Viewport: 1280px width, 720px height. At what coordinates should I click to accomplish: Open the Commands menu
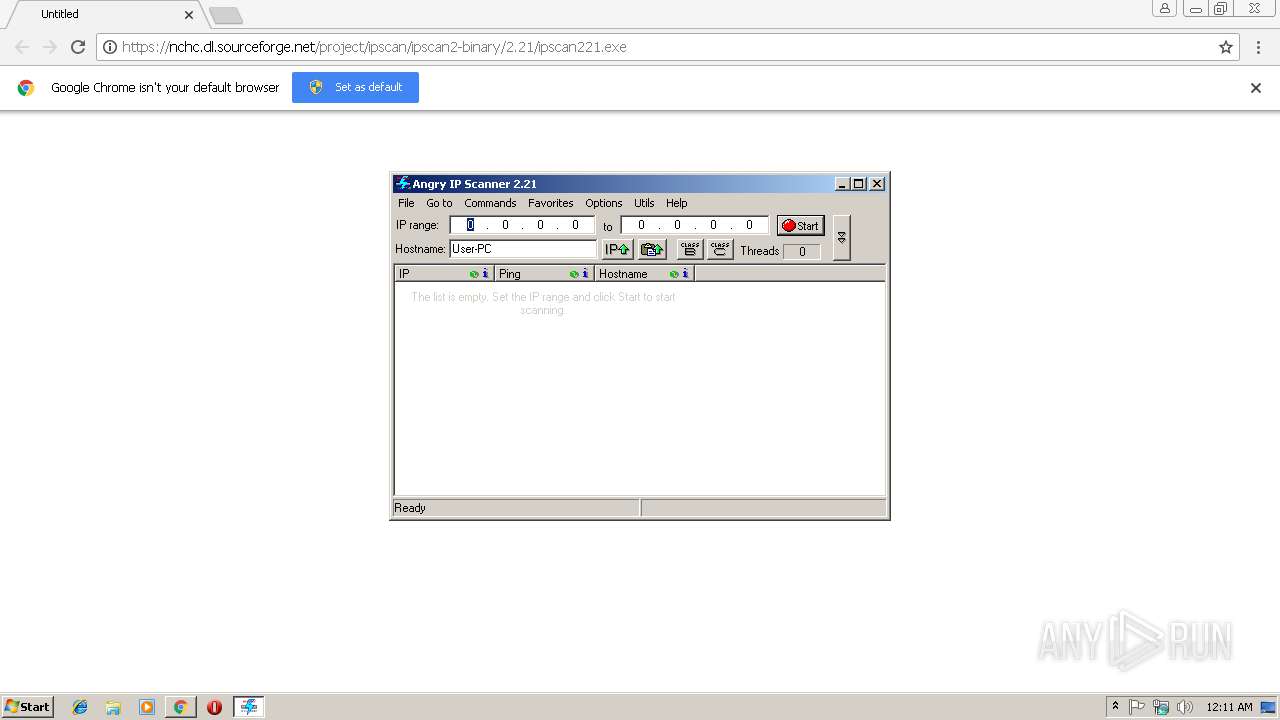click(490, 203)
